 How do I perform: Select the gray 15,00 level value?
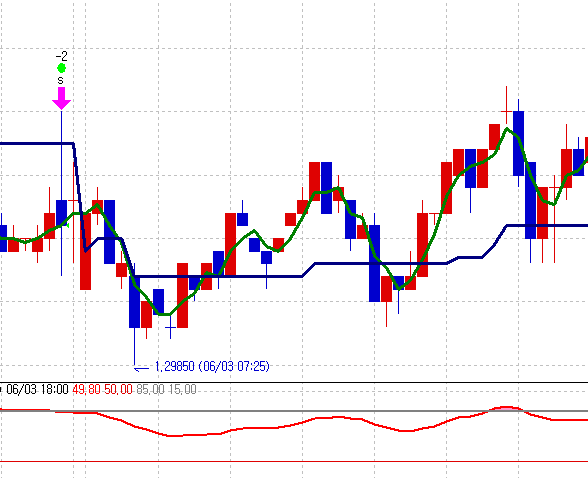click(x=182, y=390)
